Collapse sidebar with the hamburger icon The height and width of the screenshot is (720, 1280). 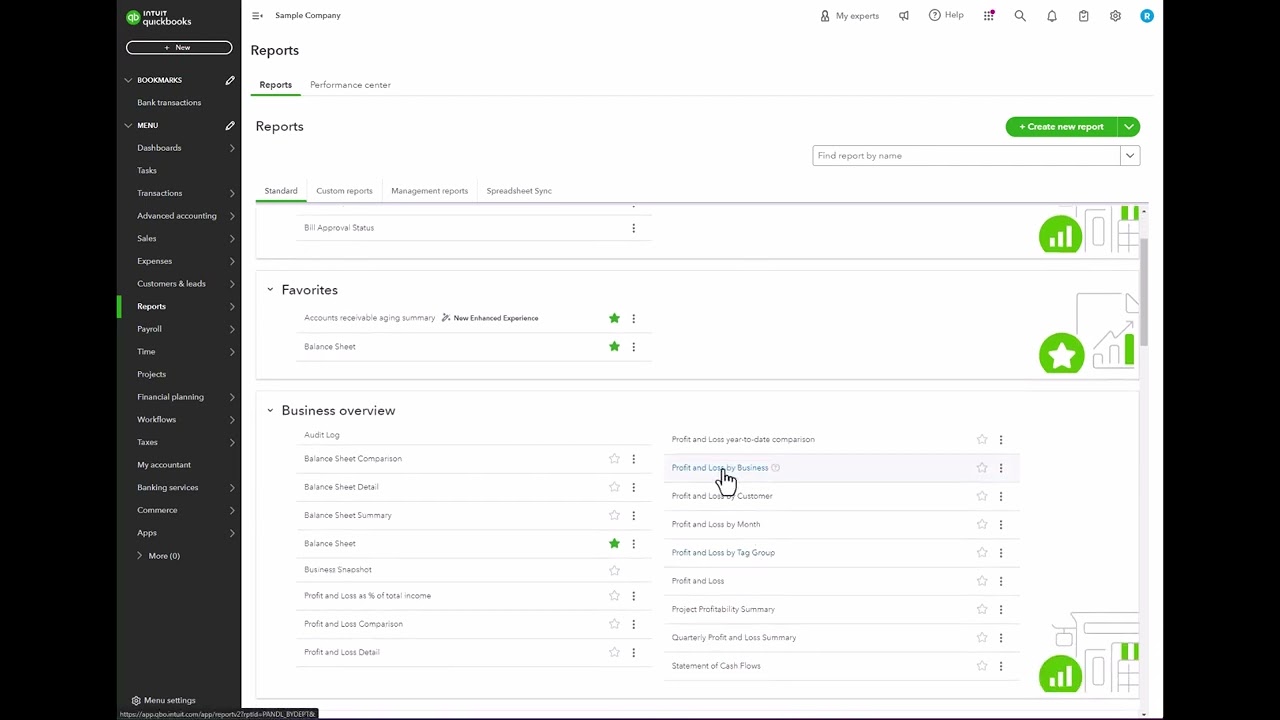point(257,16)
